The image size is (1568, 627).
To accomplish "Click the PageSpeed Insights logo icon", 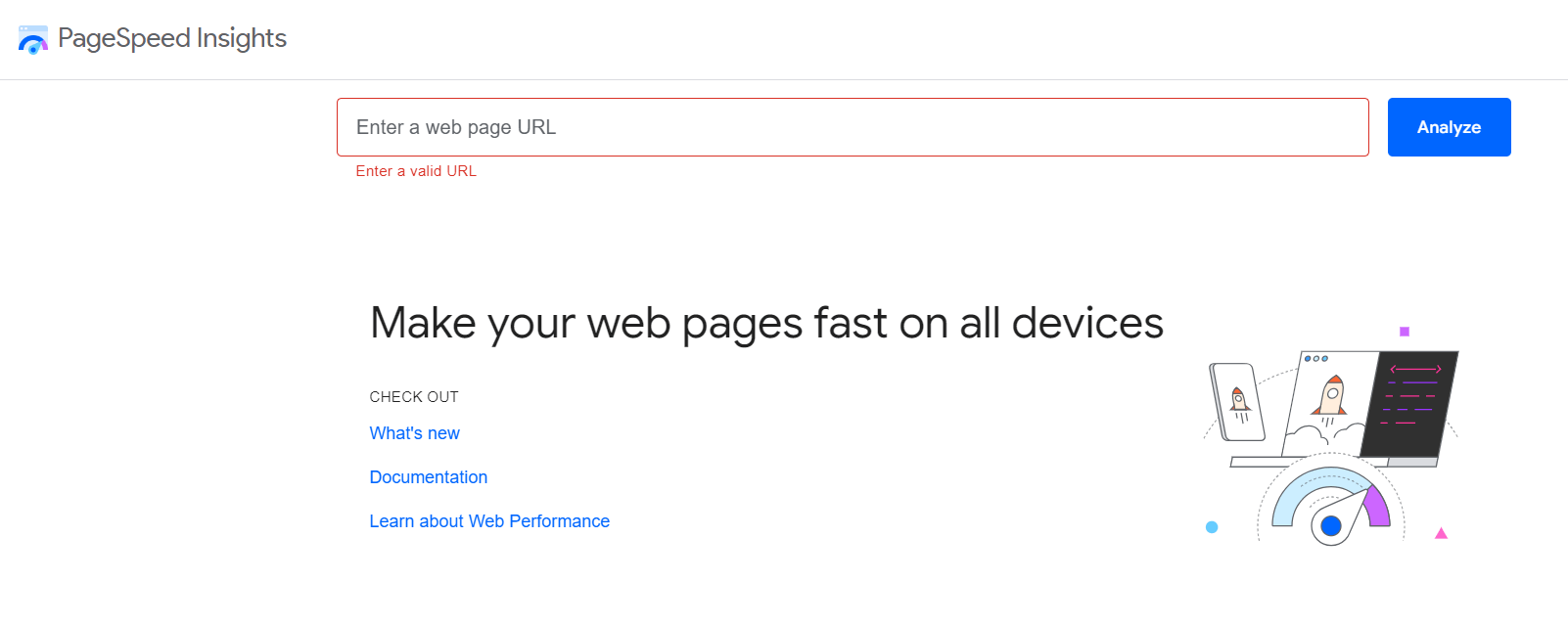I will tap(33, 40).
